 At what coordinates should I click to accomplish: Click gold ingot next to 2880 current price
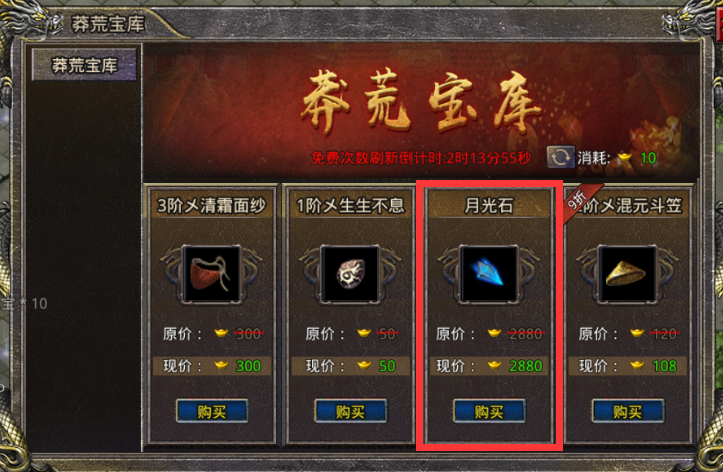pyautogui.click(x=495, y=366)
